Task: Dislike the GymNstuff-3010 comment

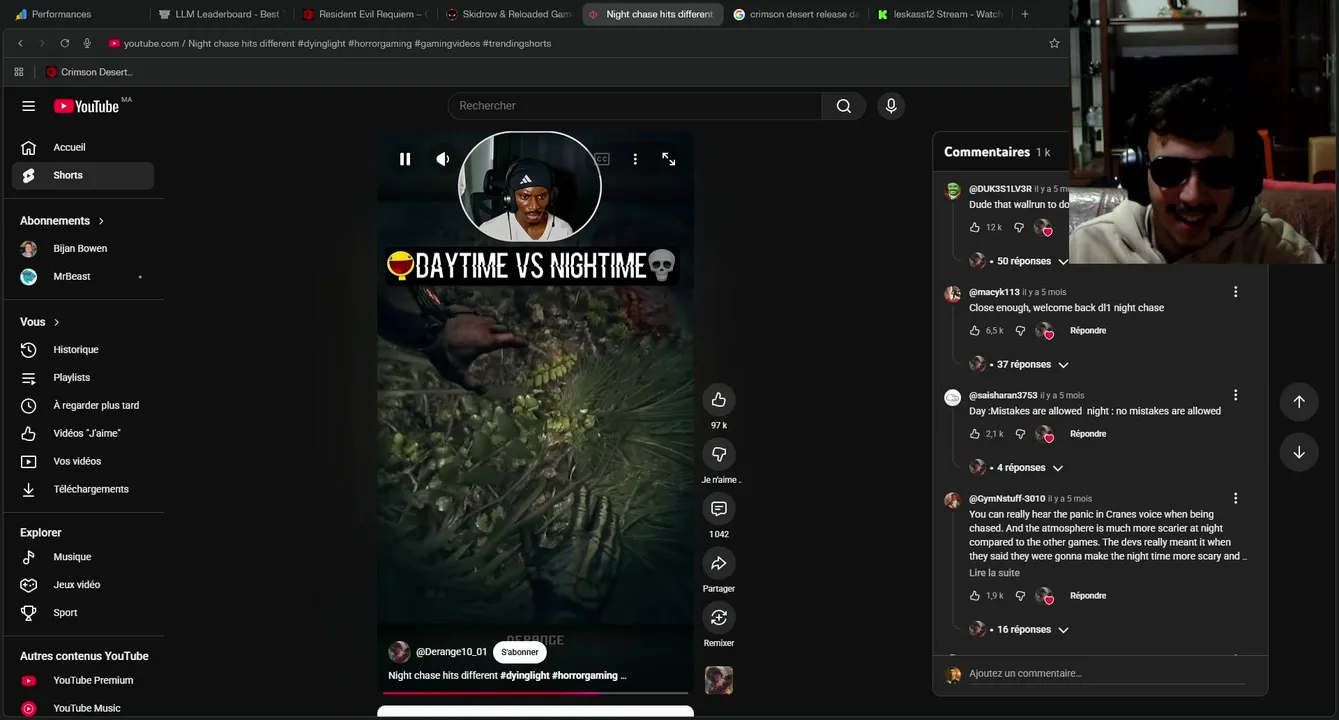Action: tap(1020, 596)
